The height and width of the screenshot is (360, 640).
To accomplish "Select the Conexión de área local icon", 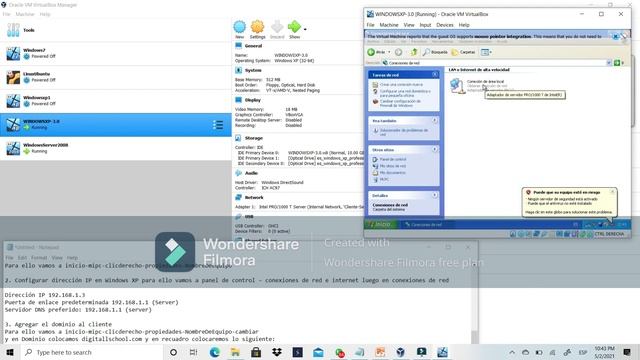I will [457, 86].
